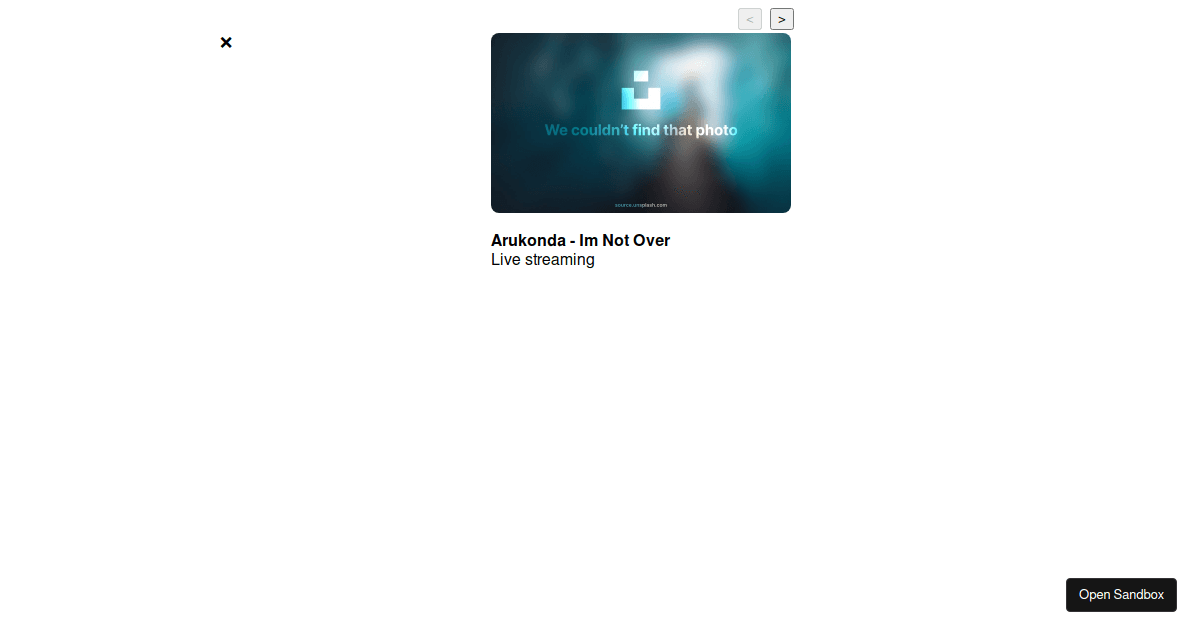Click the 'Live streaming' subtitle

542,260
